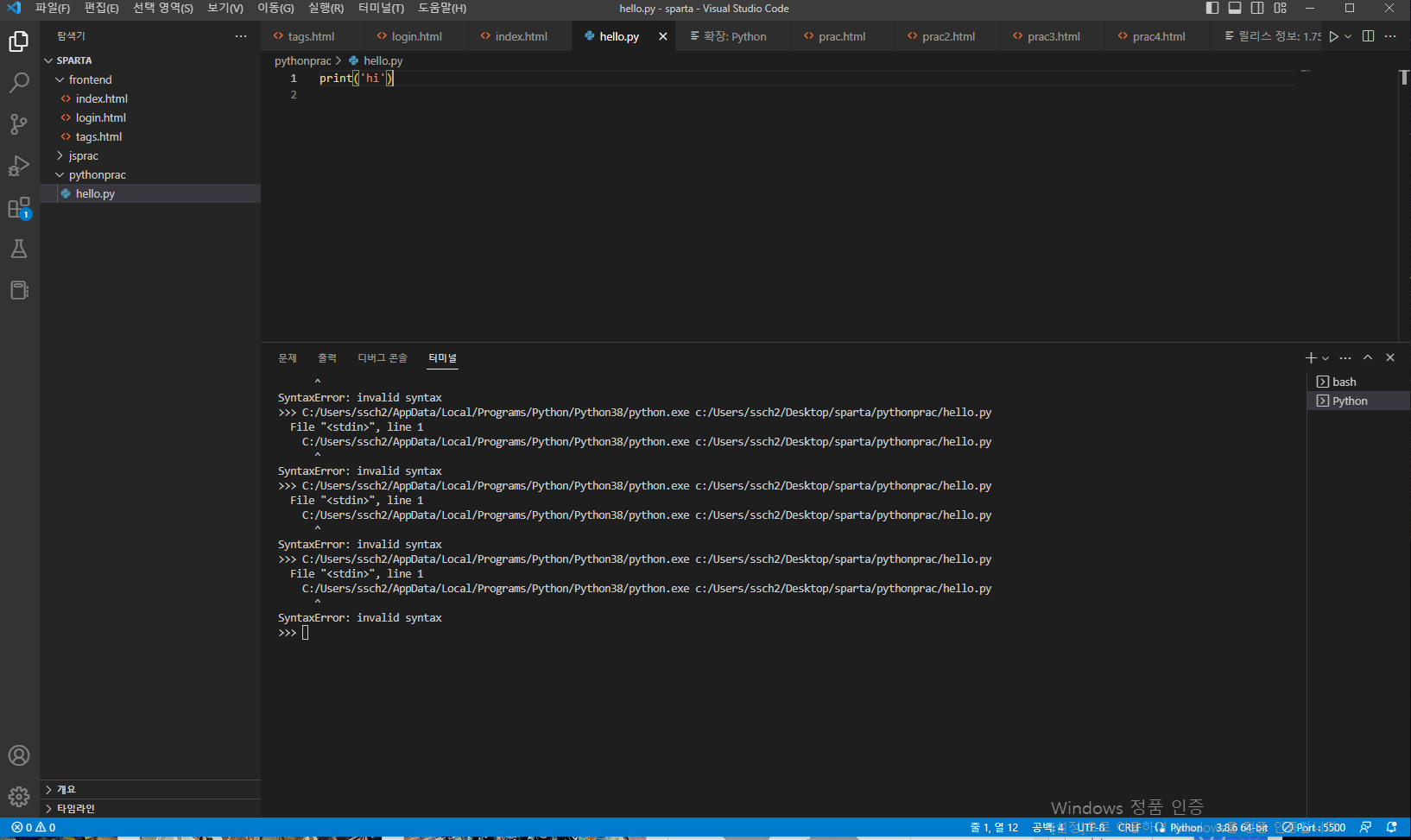The height and width of the screenshot is (840, 1411).
Task: Open terminal panel more actions ellipsis
Action: [x=1345, y=357]
